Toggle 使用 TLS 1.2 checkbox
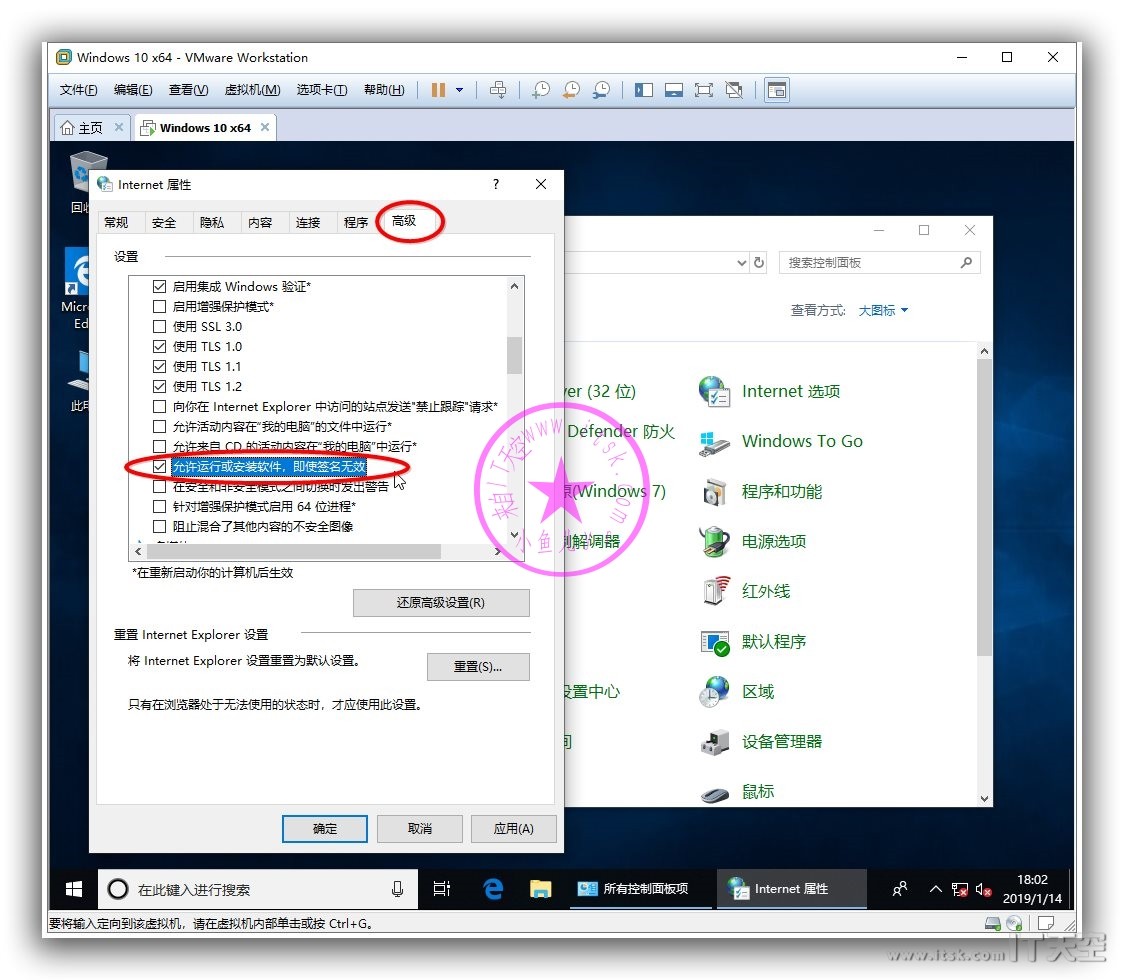 coord(159,387)
